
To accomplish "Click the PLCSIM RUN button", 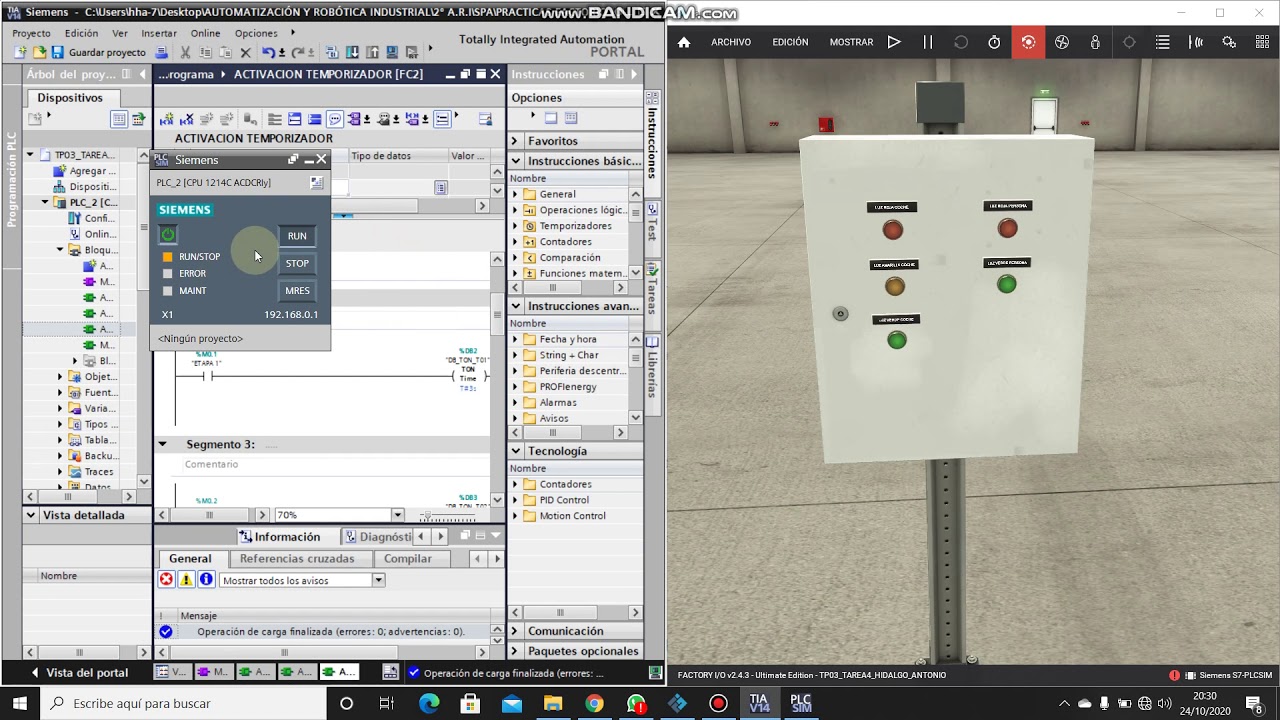I will pos(297,236).
